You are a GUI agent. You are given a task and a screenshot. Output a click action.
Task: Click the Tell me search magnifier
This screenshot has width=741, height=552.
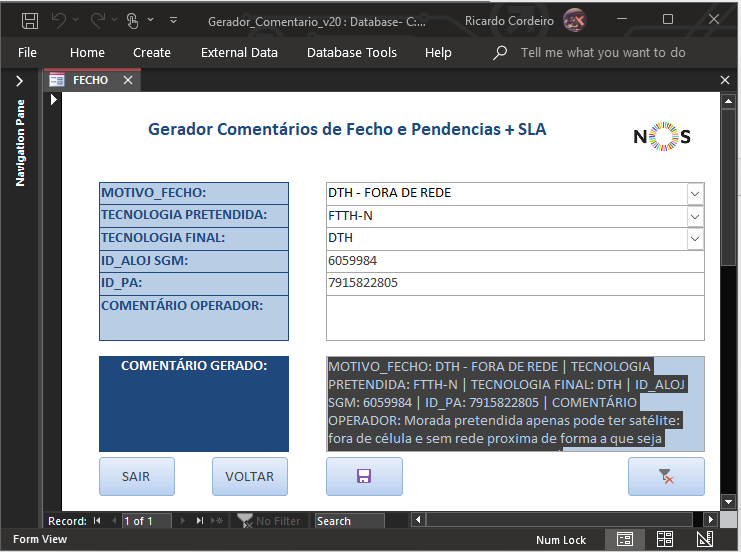(x=500, y=52)
